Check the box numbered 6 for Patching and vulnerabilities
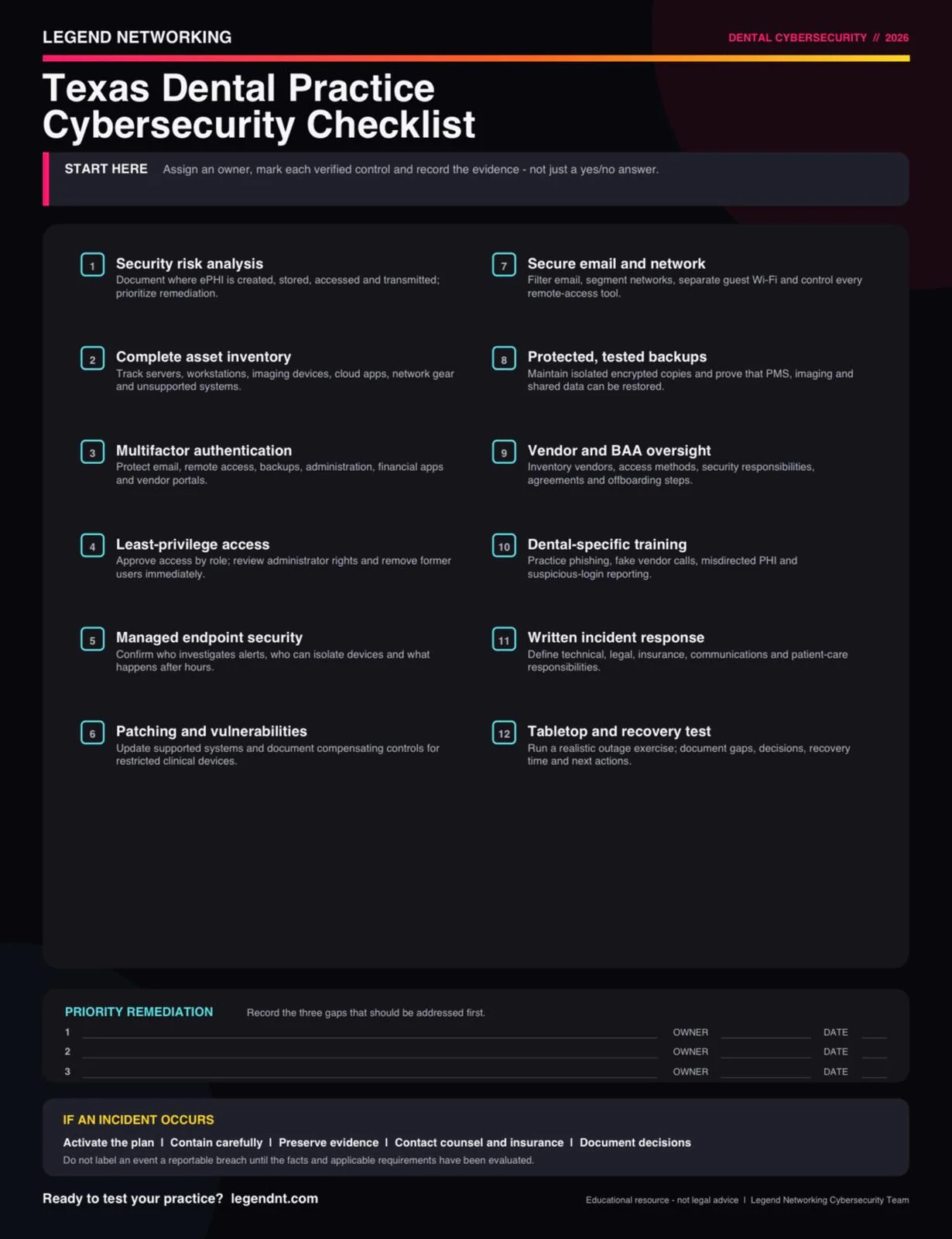Screen dimensions: 952x1239 pyautogui.click(x=92, y=733)
